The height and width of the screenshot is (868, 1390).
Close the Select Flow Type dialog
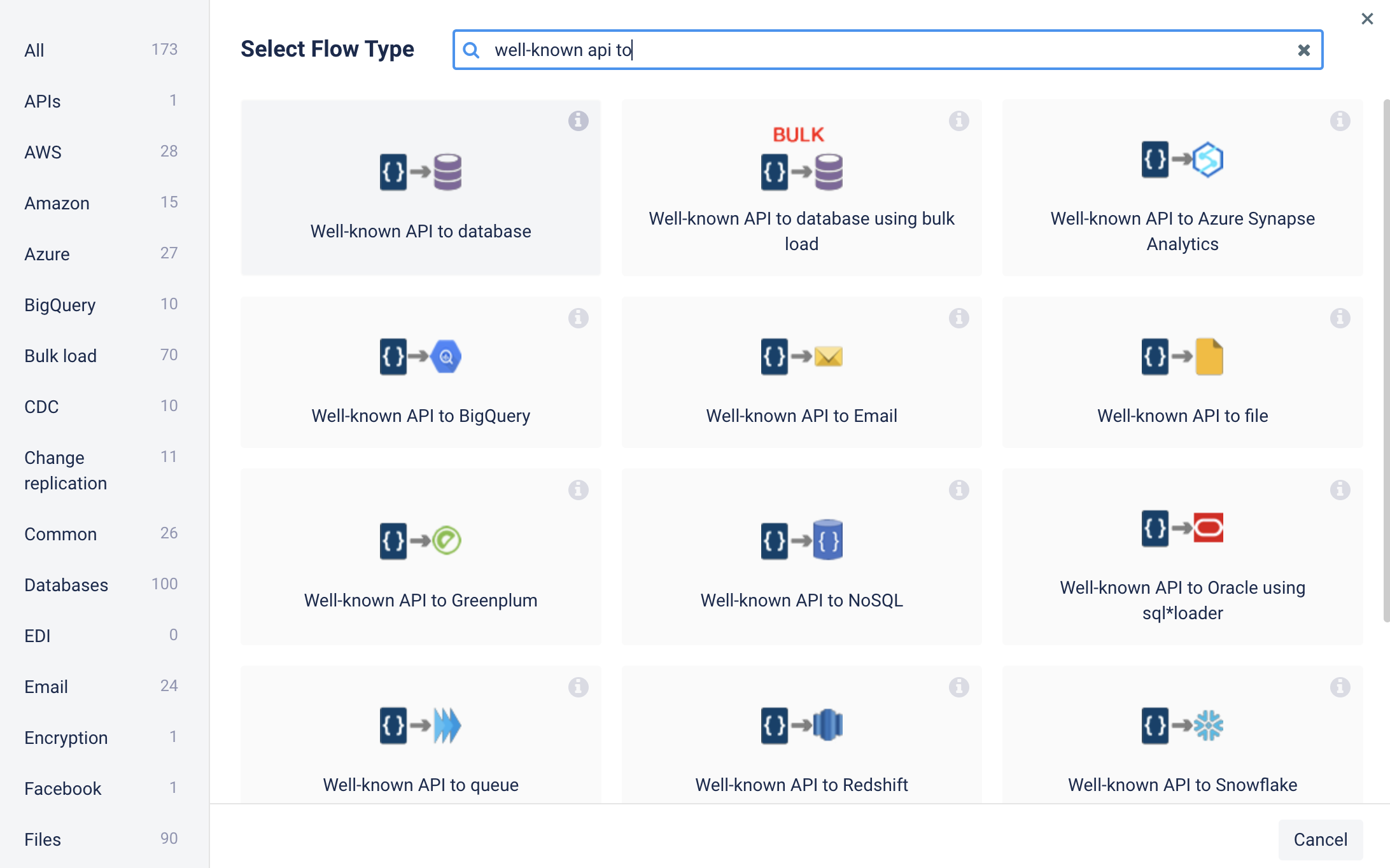point(1366,19)
